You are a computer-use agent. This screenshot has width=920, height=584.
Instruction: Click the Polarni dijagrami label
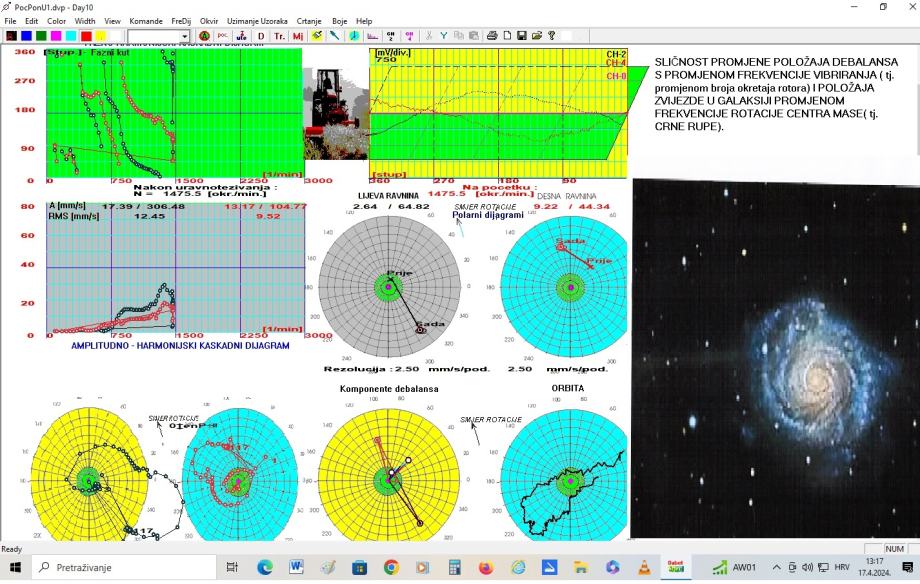coord(488,215)
